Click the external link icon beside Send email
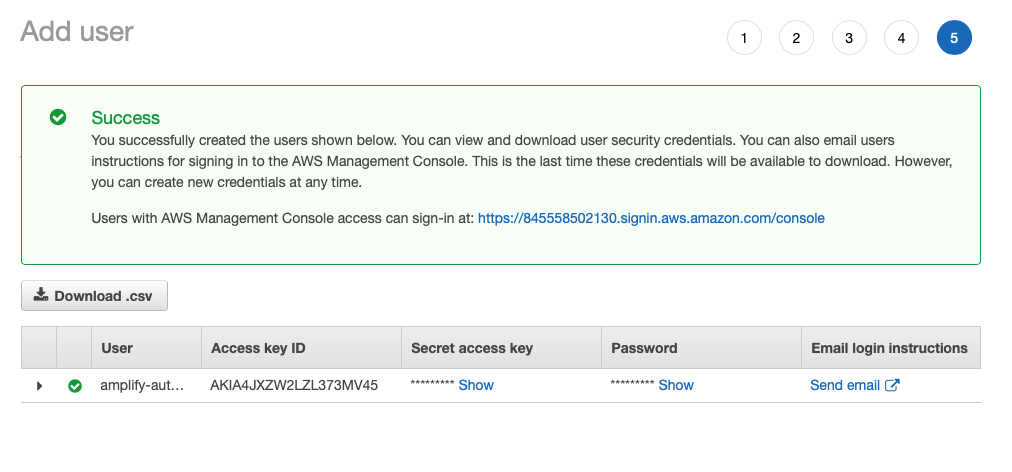1012x472 pixels. (893, 385)
